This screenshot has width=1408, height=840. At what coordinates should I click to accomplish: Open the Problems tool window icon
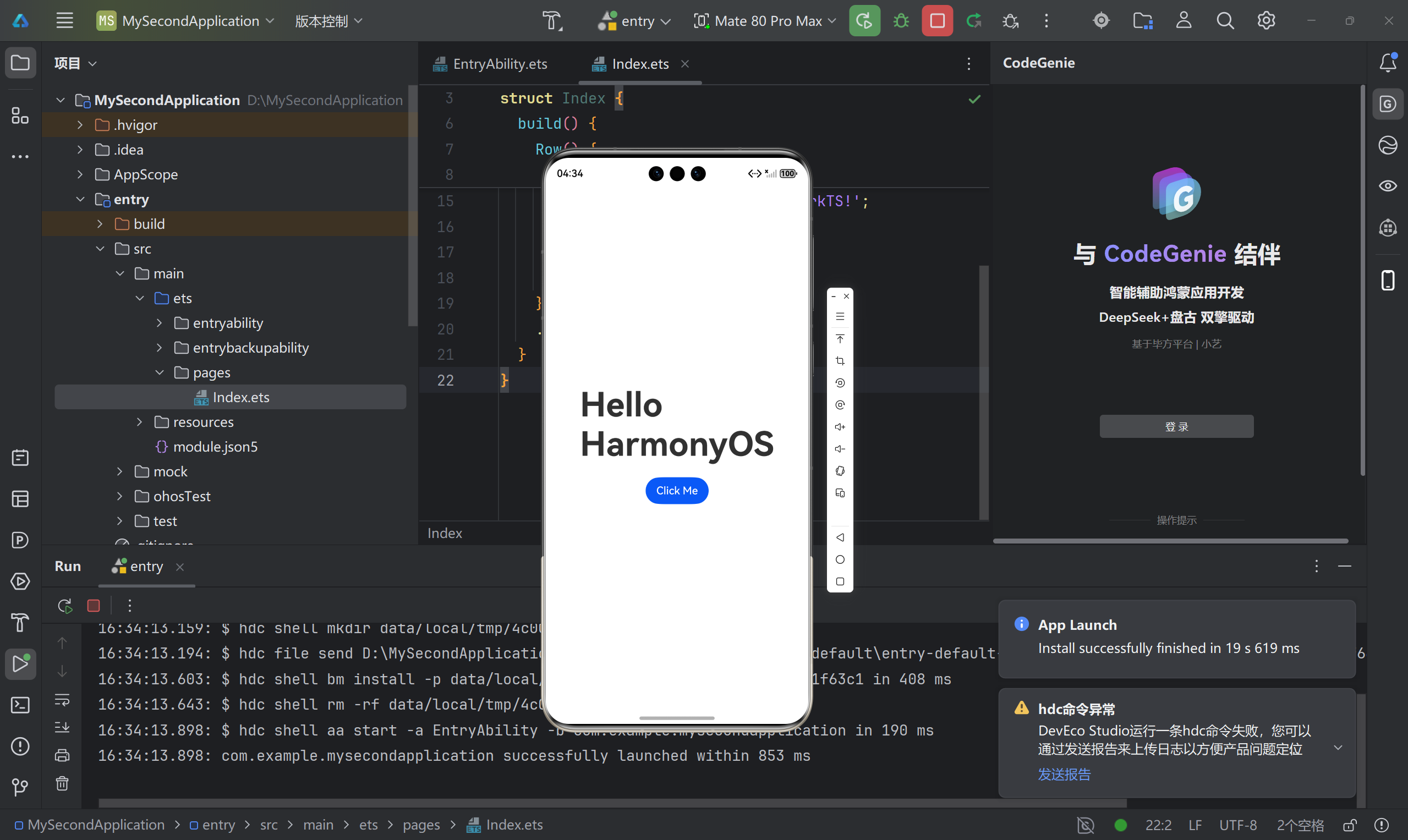20,746
